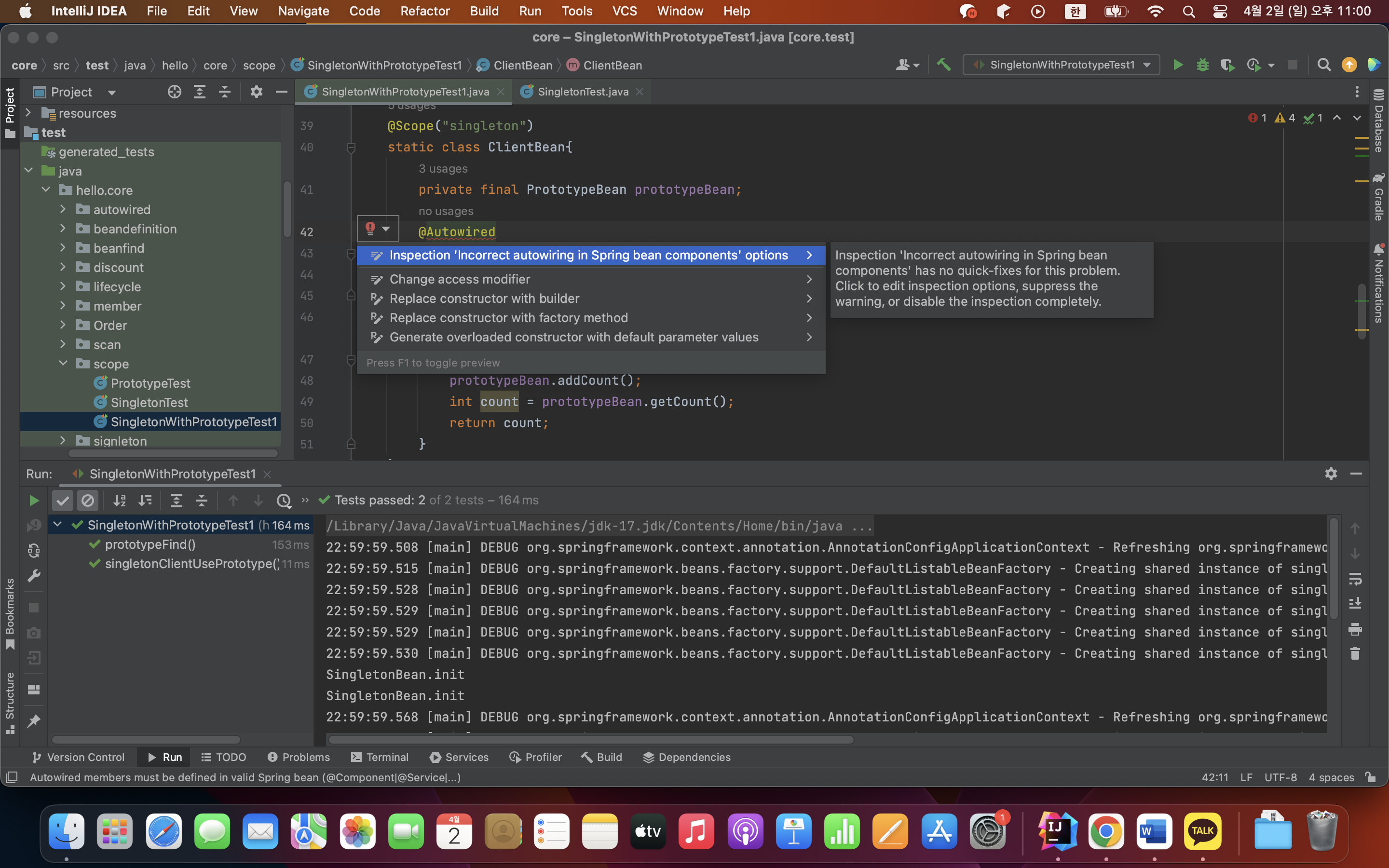
Task: Open the Gradle tool window
Action: click(1379, 197)
